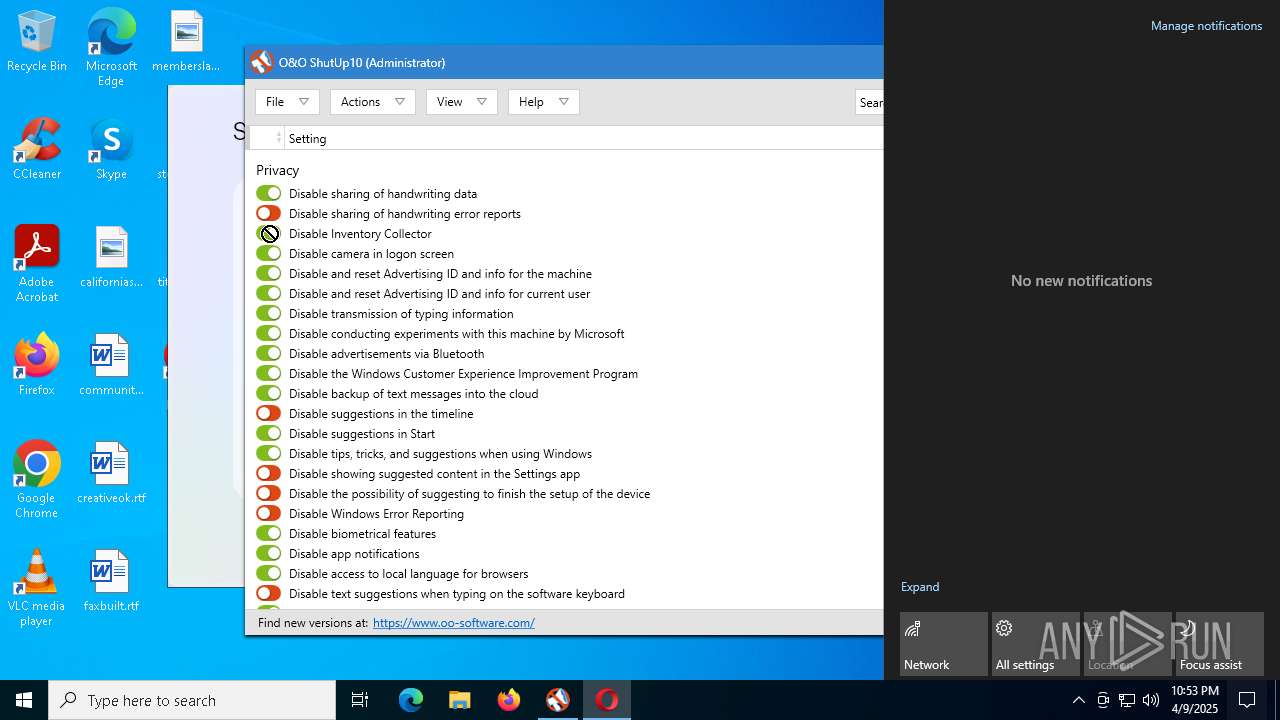Open the Help dropdown menu

click(x=543, y=102)
